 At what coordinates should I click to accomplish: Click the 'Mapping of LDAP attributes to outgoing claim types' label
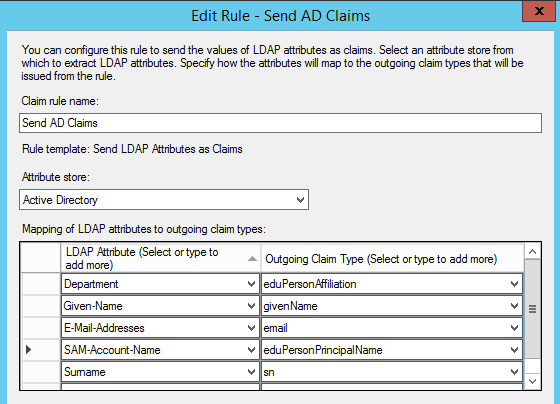click(144, 229)
